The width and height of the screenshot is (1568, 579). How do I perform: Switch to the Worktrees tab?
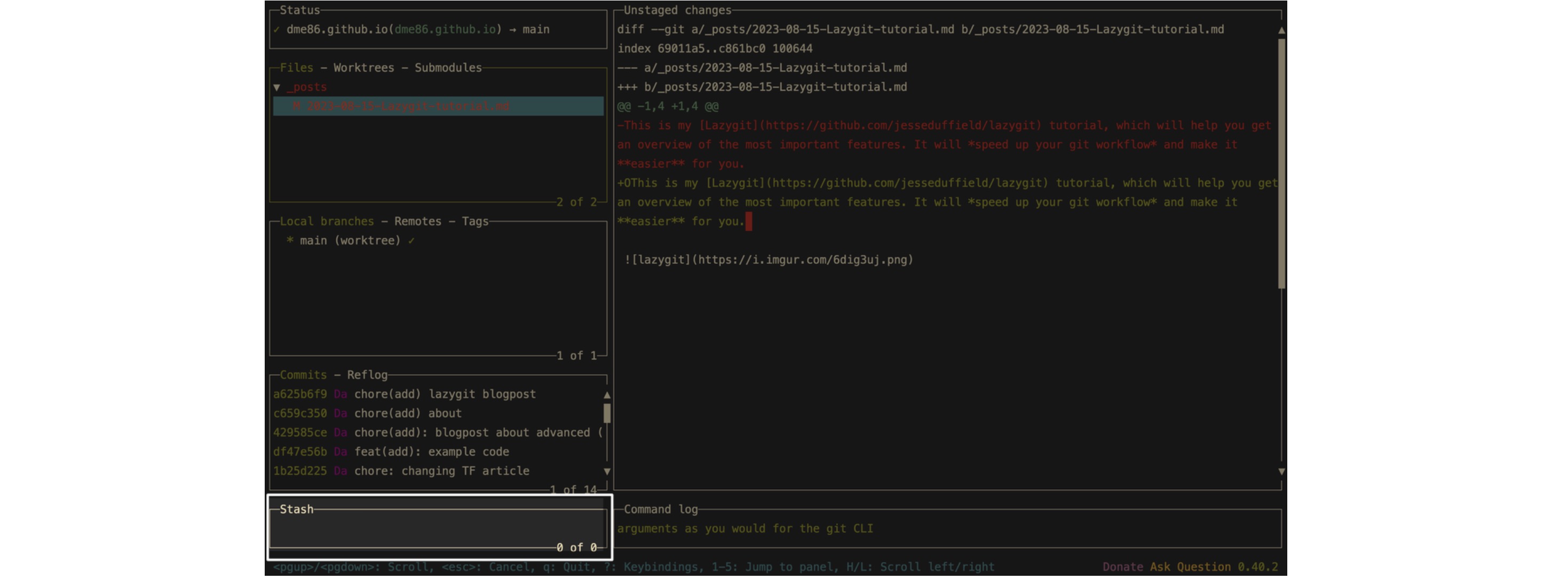[363, 68]
